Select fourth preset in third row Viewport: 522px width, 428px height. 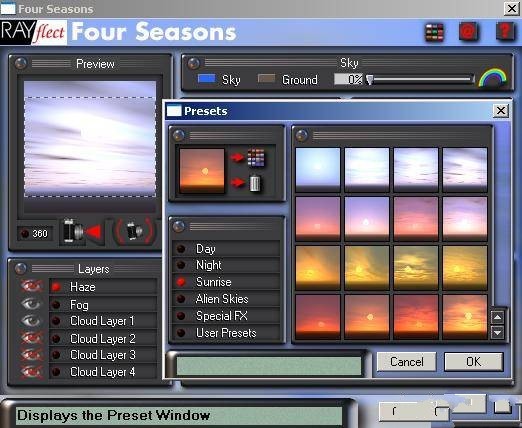[x=465, y=268]
